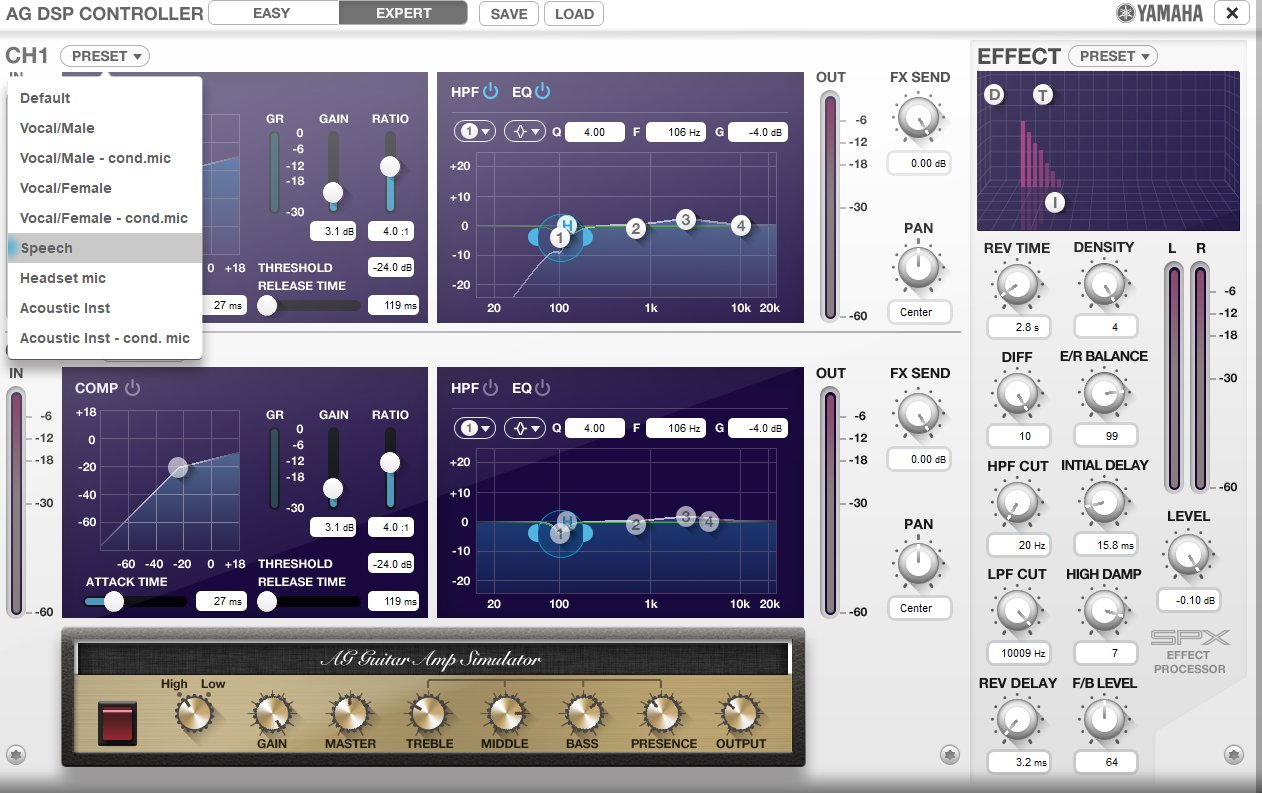
Task: Click the DENSITY knob
Action: (1103, 286)
